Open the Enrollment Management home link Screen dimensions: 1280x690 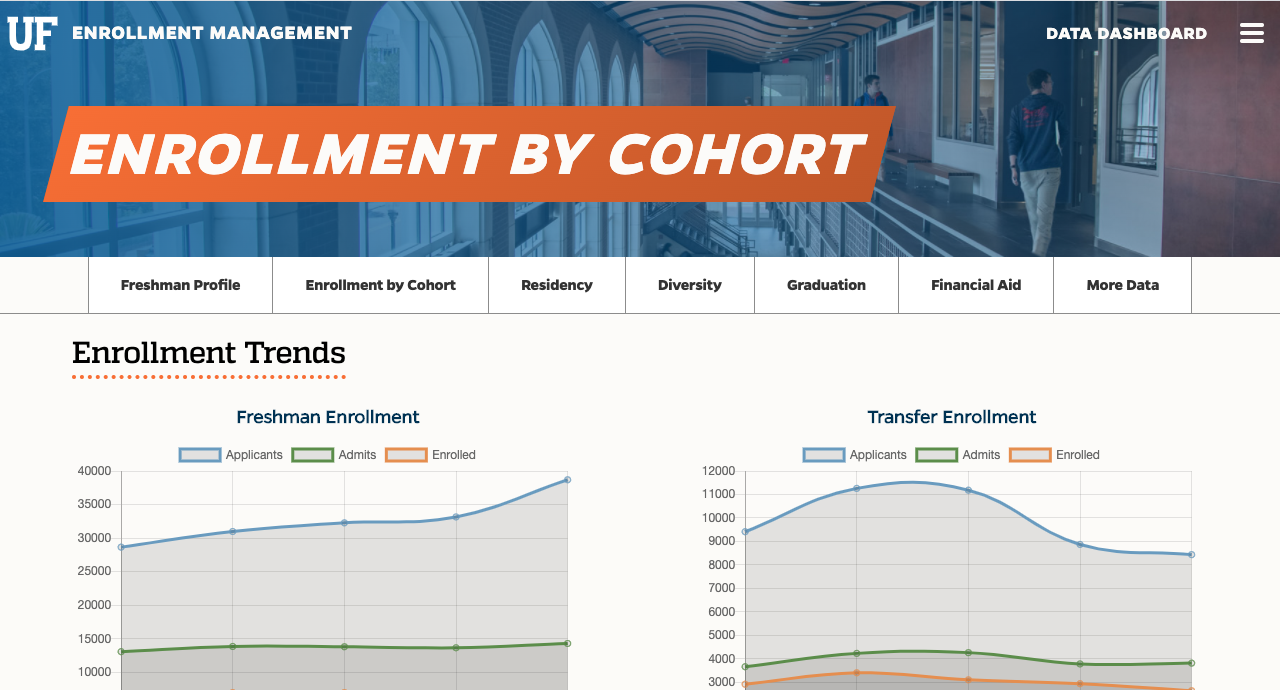212,33
